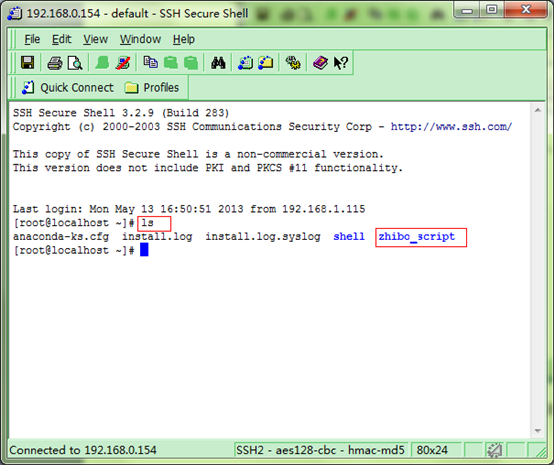
Task: Minimize the SSH Secure Shell window
Action: click(467, 10)
